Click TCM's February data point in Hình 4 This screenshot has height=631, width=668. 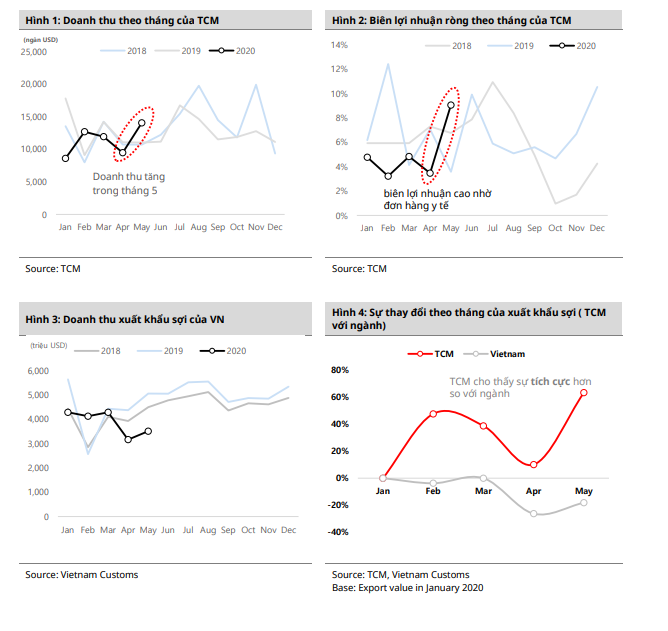tap(433, 413)
